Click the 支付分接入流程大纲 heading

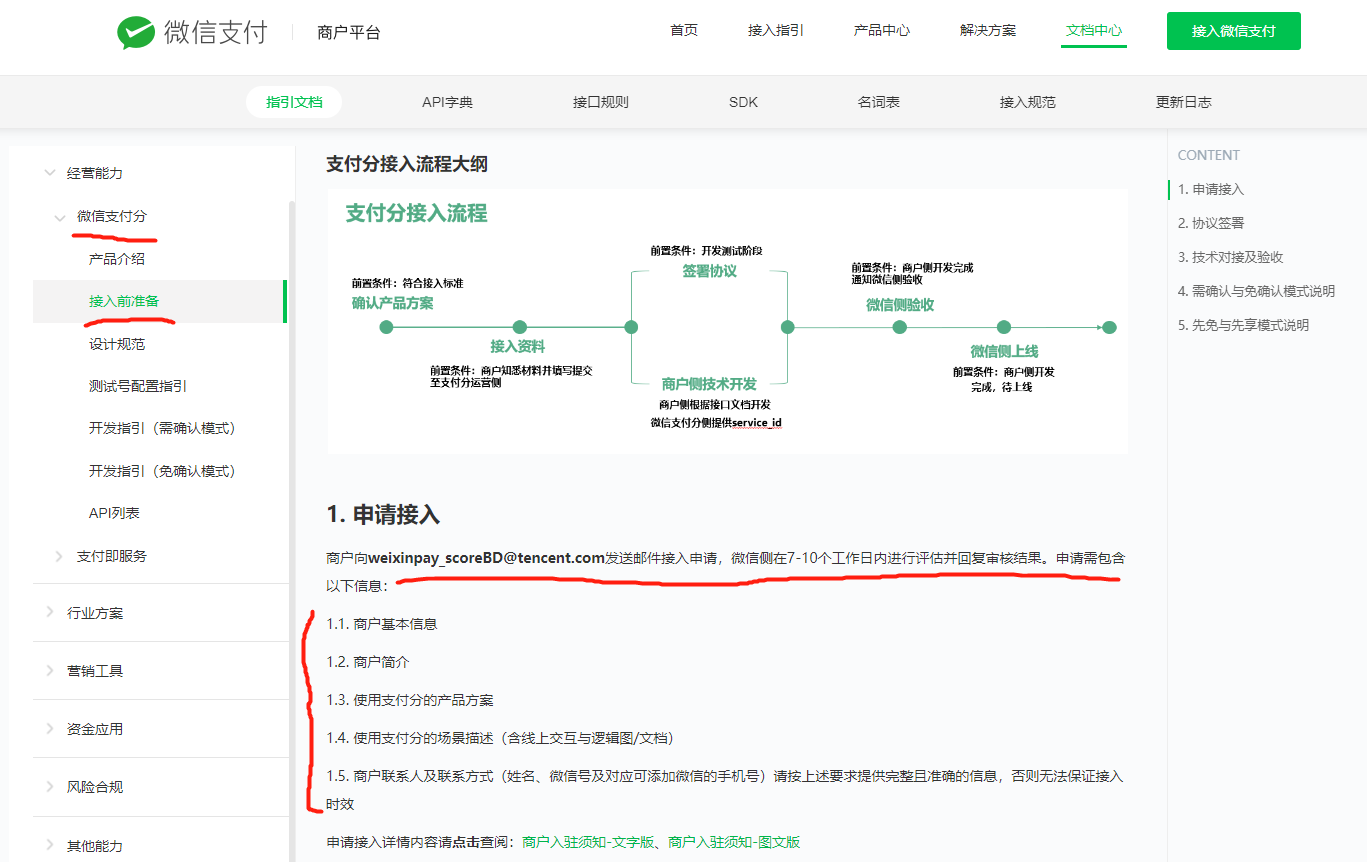coord(407,164)
